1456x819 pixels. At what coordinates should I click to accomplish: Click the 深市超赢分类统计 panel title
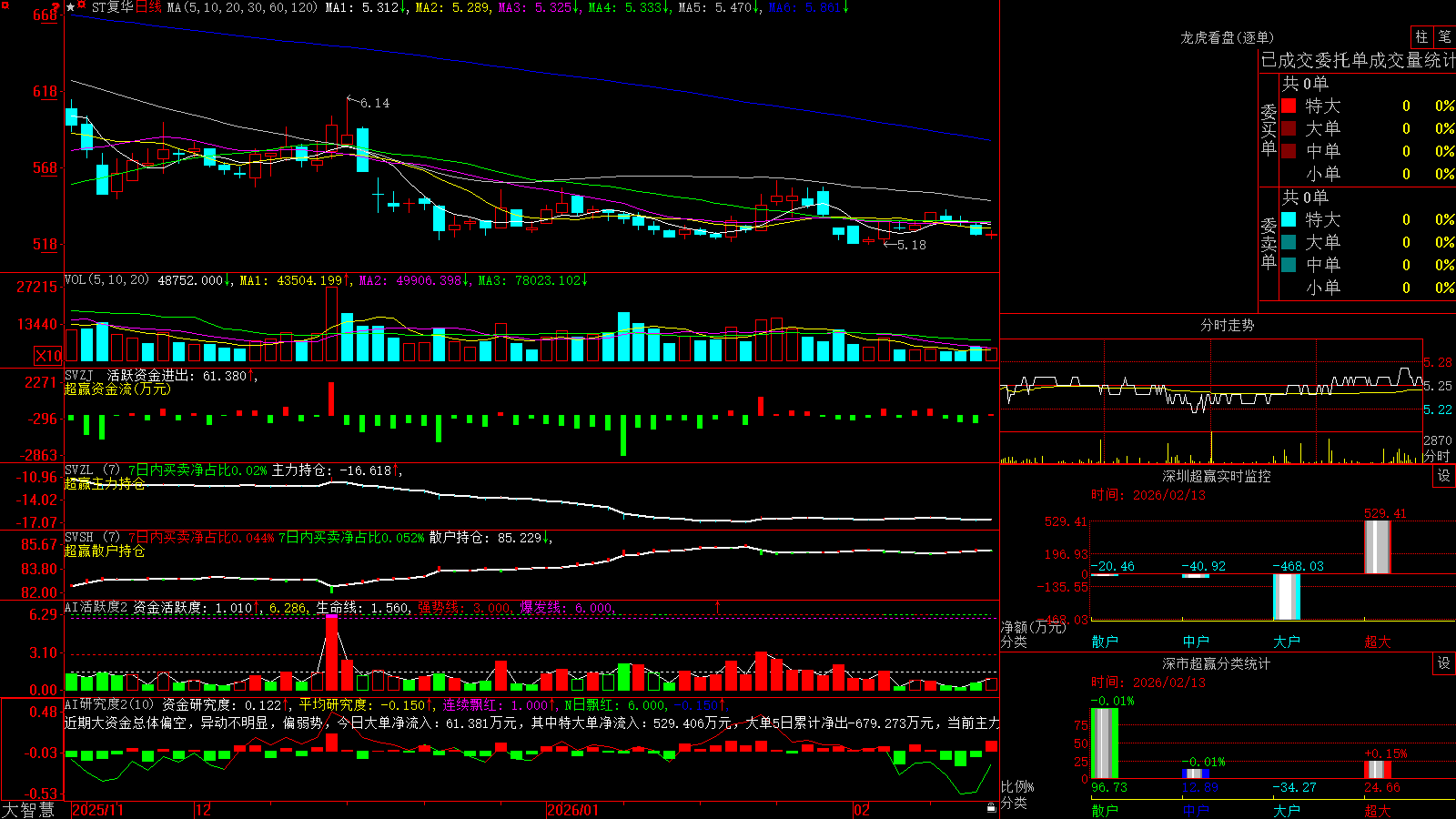[x=1216, y=663]
